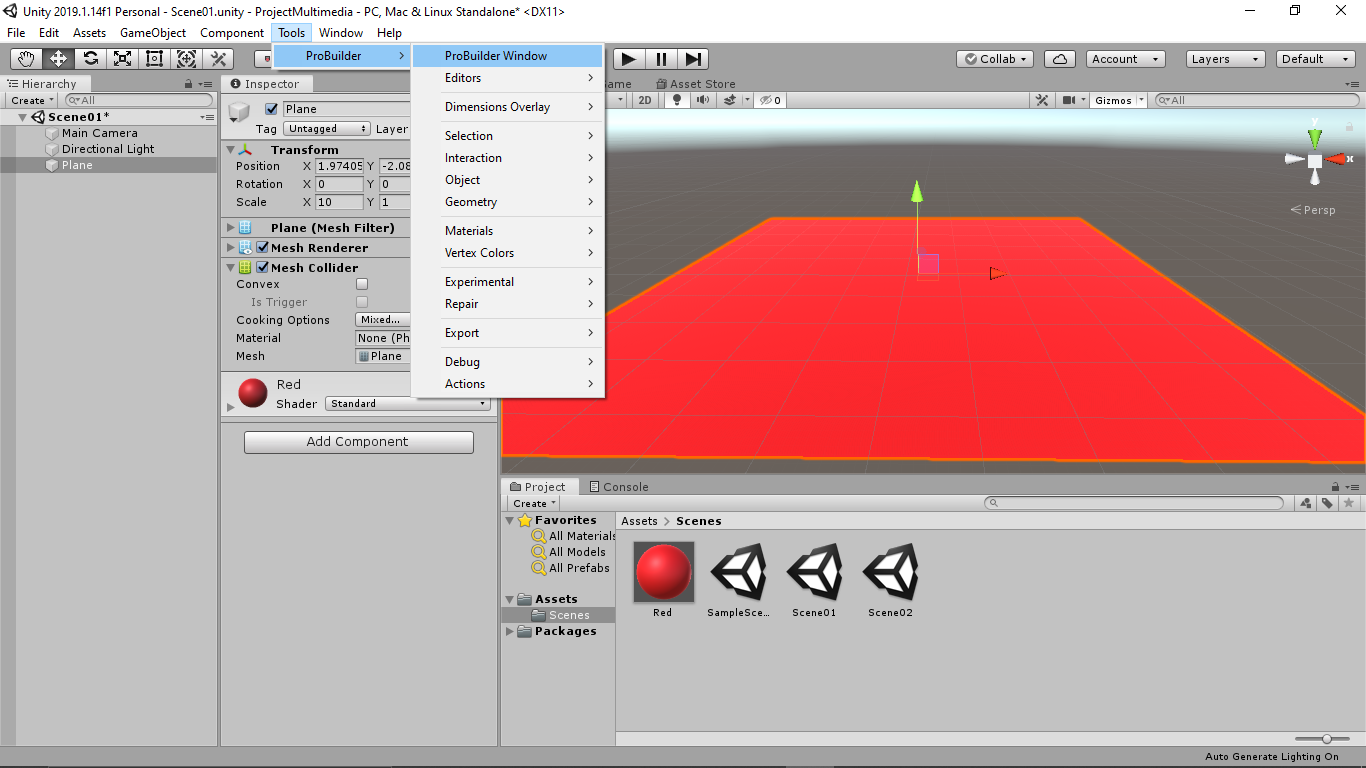Select the Red material asset thumbnail
This screenshot has height=768, width=1366.
point(663,572)
